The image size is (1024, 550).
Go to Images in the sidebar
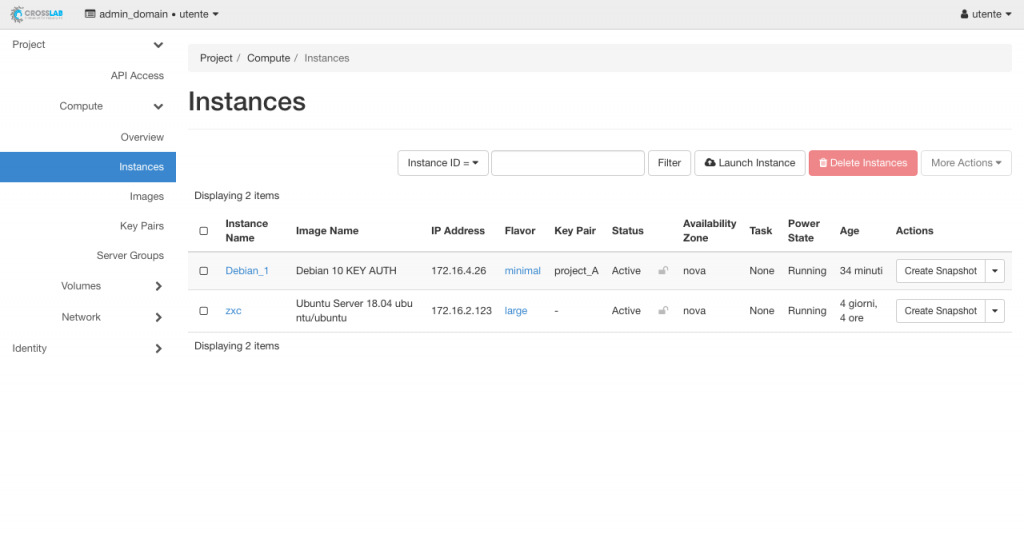(146, 197)
